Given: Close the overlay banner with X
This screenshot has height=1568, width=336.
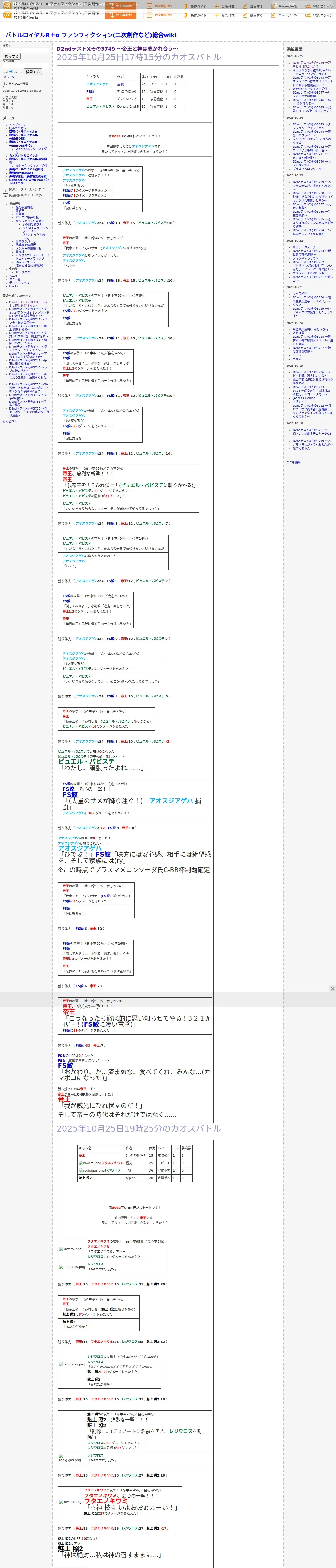Looking at the screenshot, I should pos(332,989).
